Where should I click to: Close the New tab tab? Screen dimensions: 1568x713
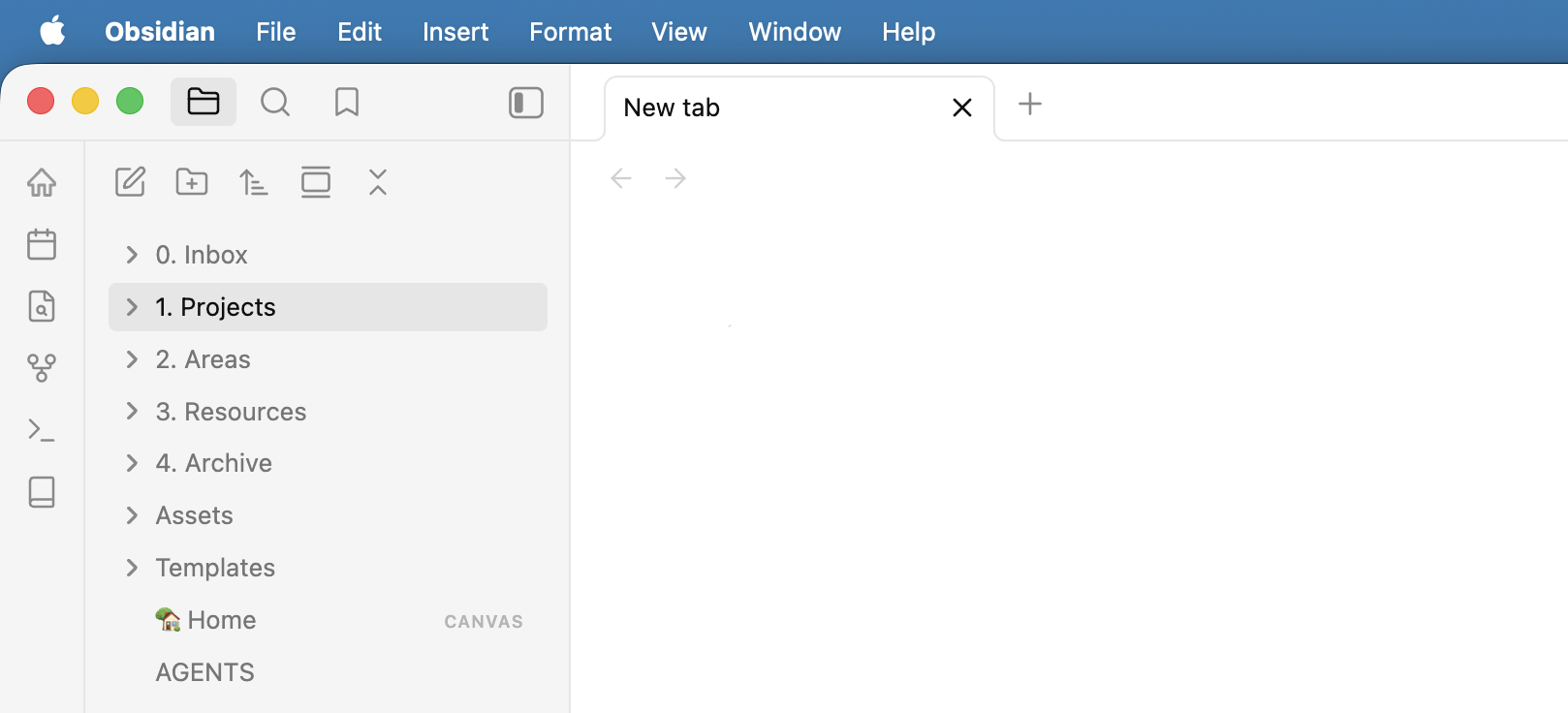click(962, 108)
